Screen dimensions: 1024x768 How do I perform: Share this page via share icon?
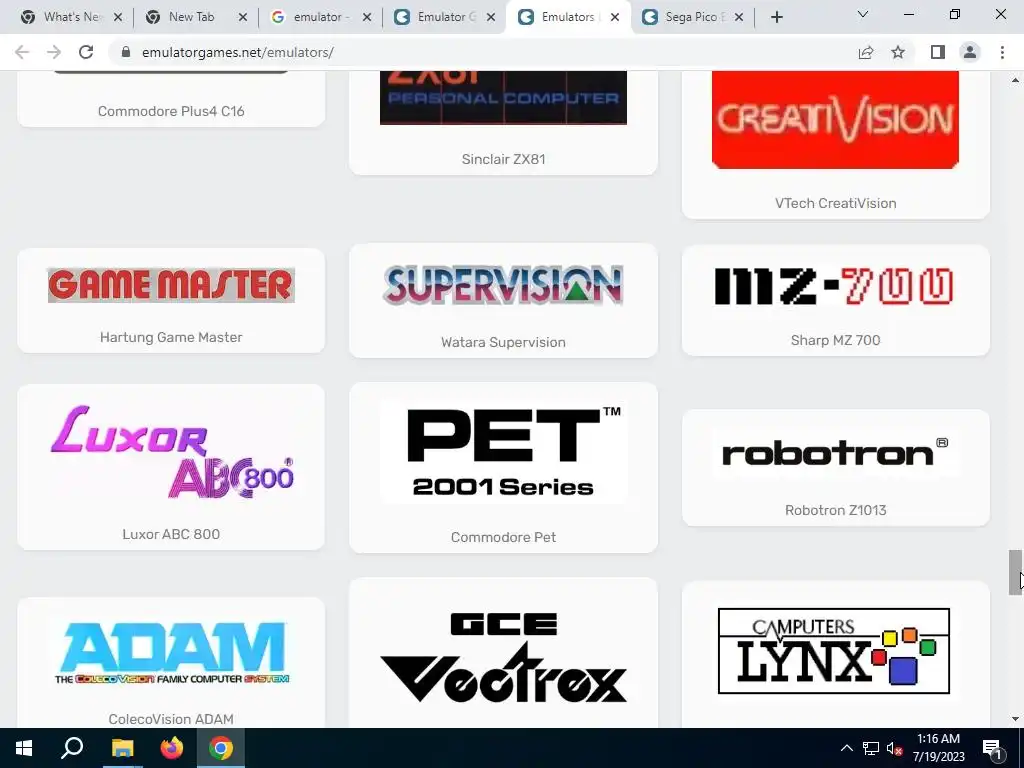point(866,52)
